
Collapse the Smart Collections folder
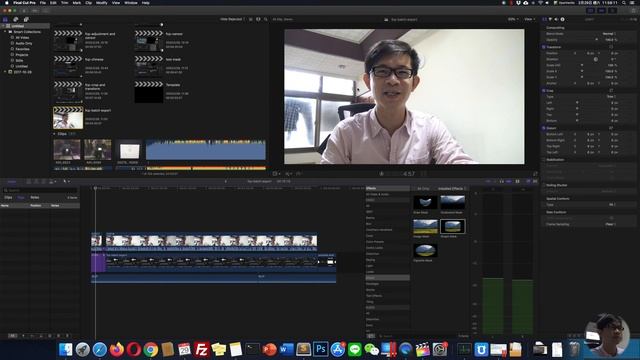(x=5, y=32)
